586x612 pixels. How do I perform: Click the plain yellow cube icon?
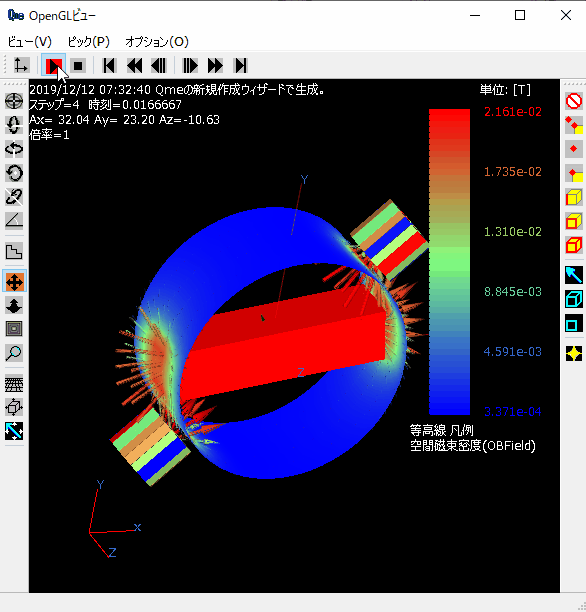pos(574,197)
